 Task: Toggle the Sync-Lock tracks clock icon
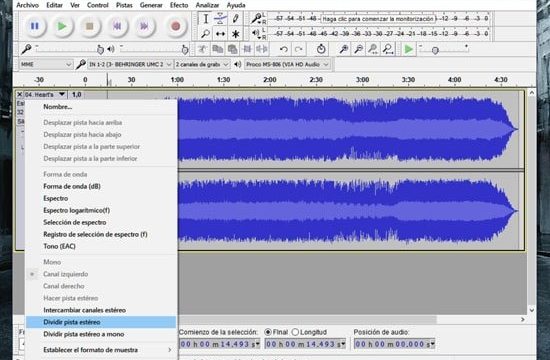(x=321, y=49)
